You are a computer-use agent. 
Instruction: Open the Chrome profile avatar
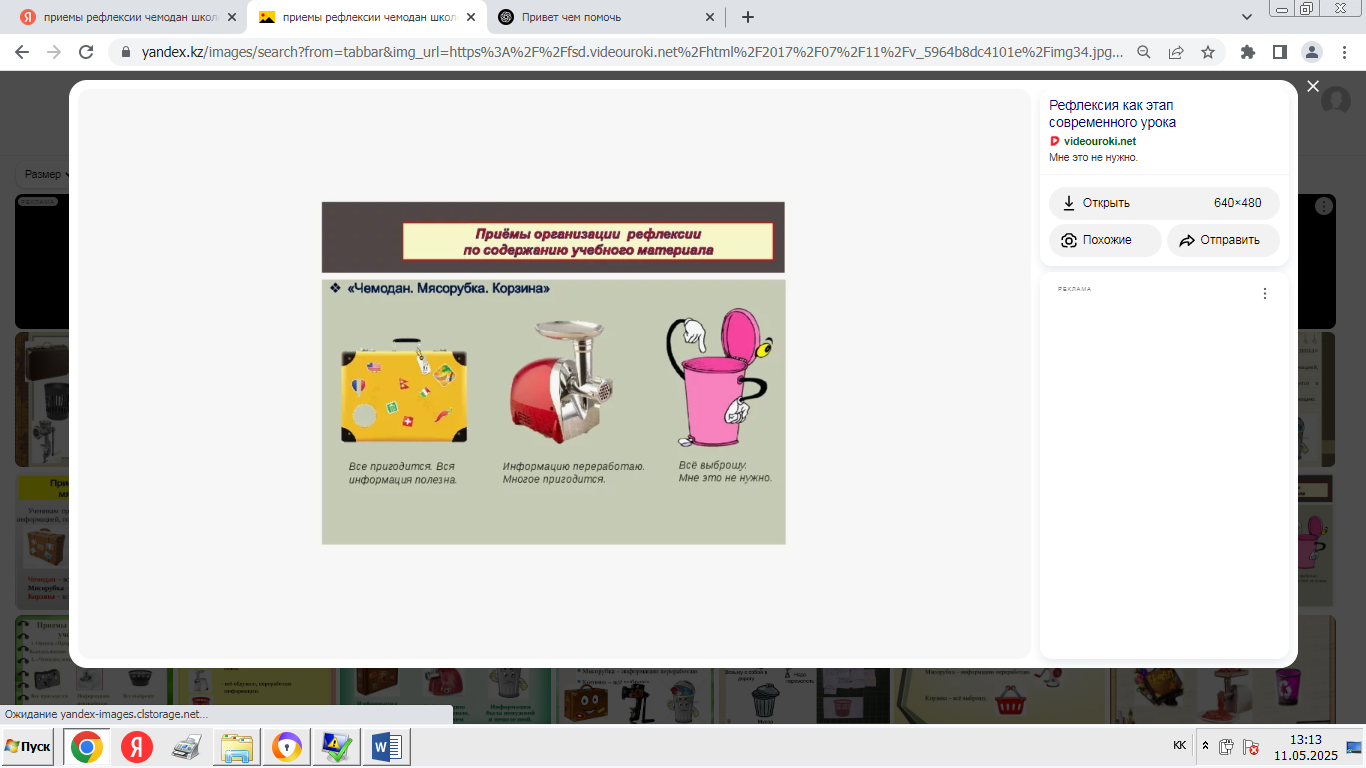point(1311,52)
